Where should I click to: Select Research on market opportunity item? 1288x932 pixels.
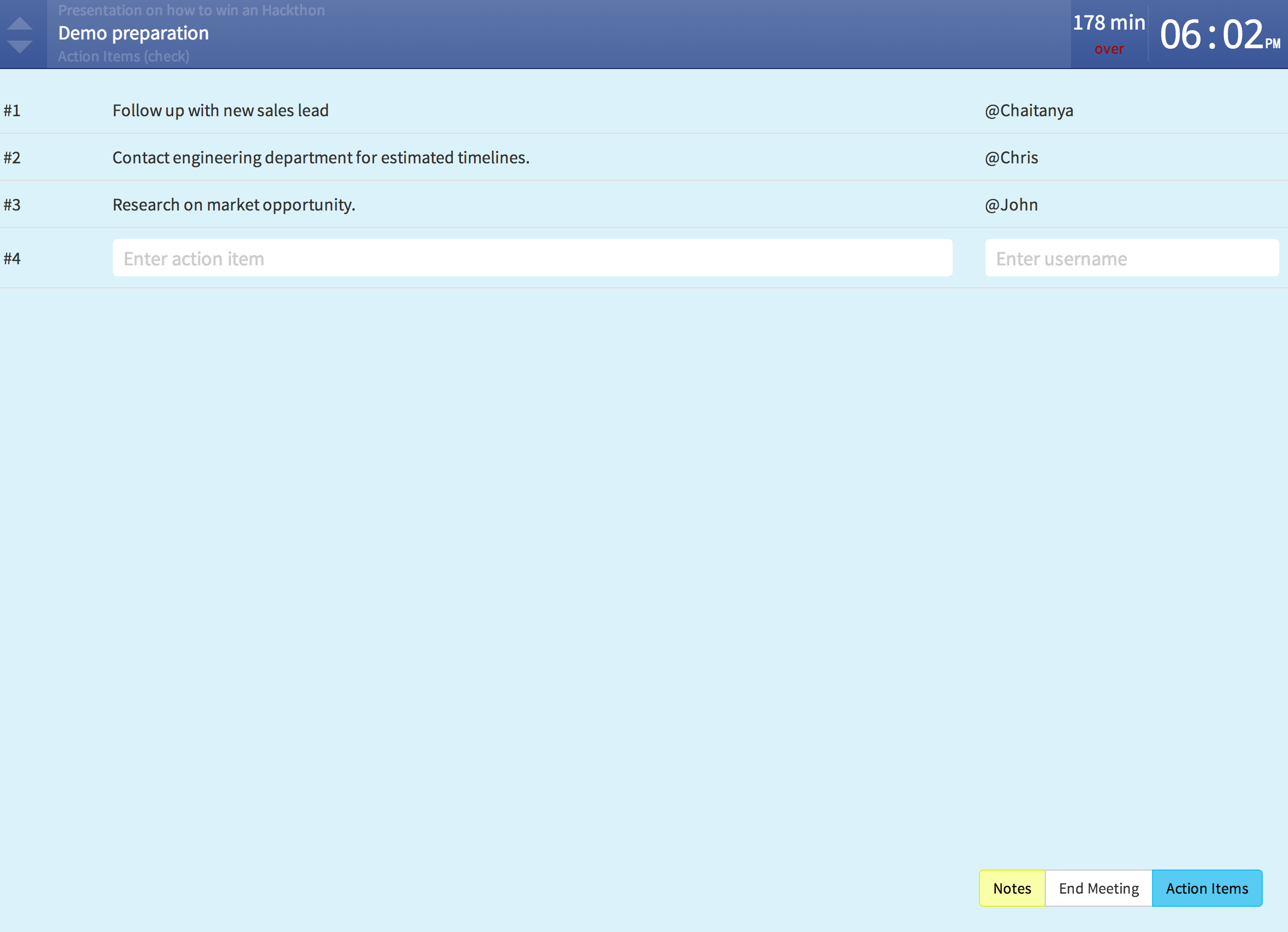click(233, 204)
